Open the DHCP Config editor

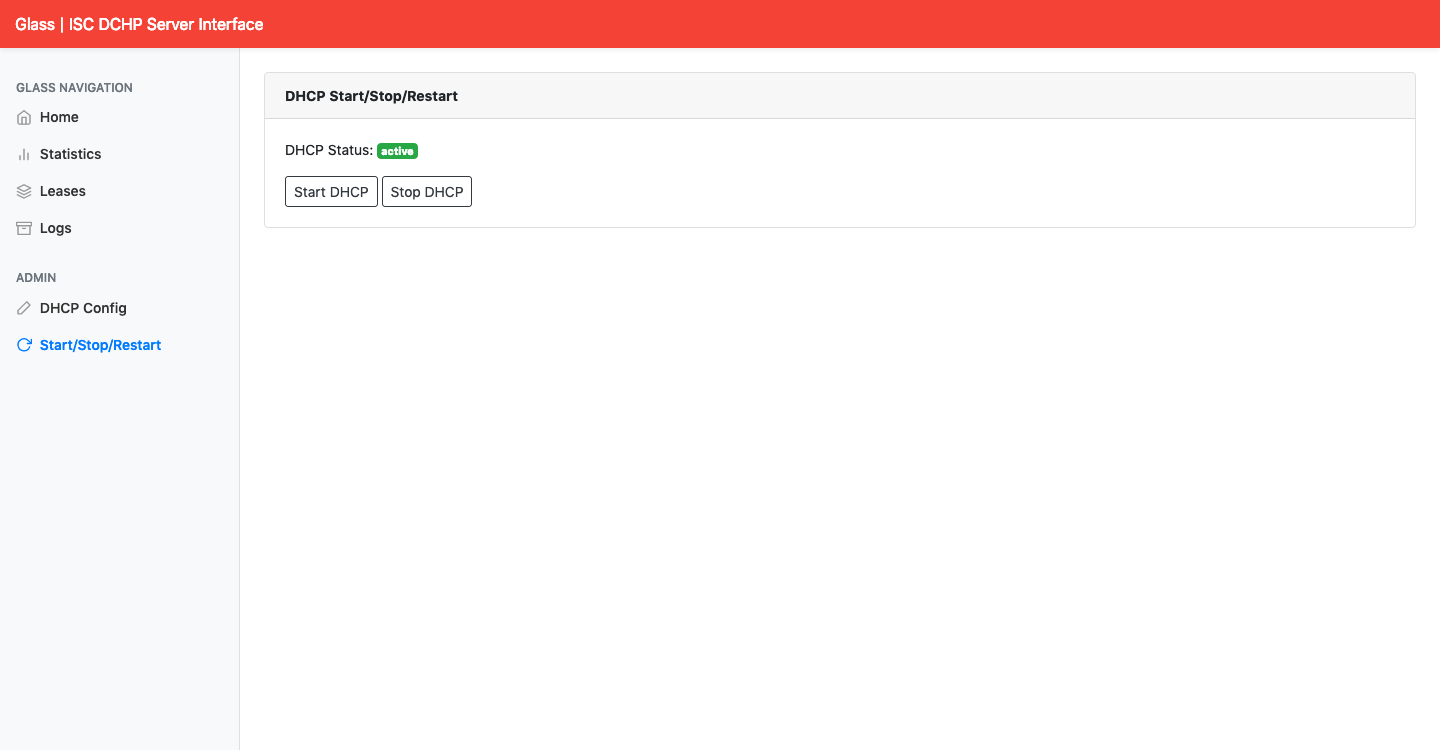pyautogui.click(x=83, y=307)
